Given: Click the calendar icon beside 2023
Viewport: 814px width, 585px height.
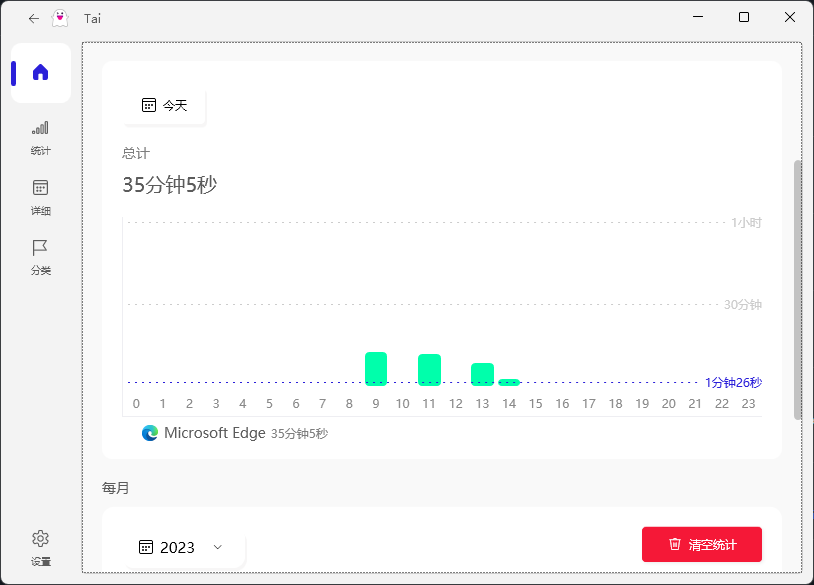Looking at the screenshot, I should point(146,547).
